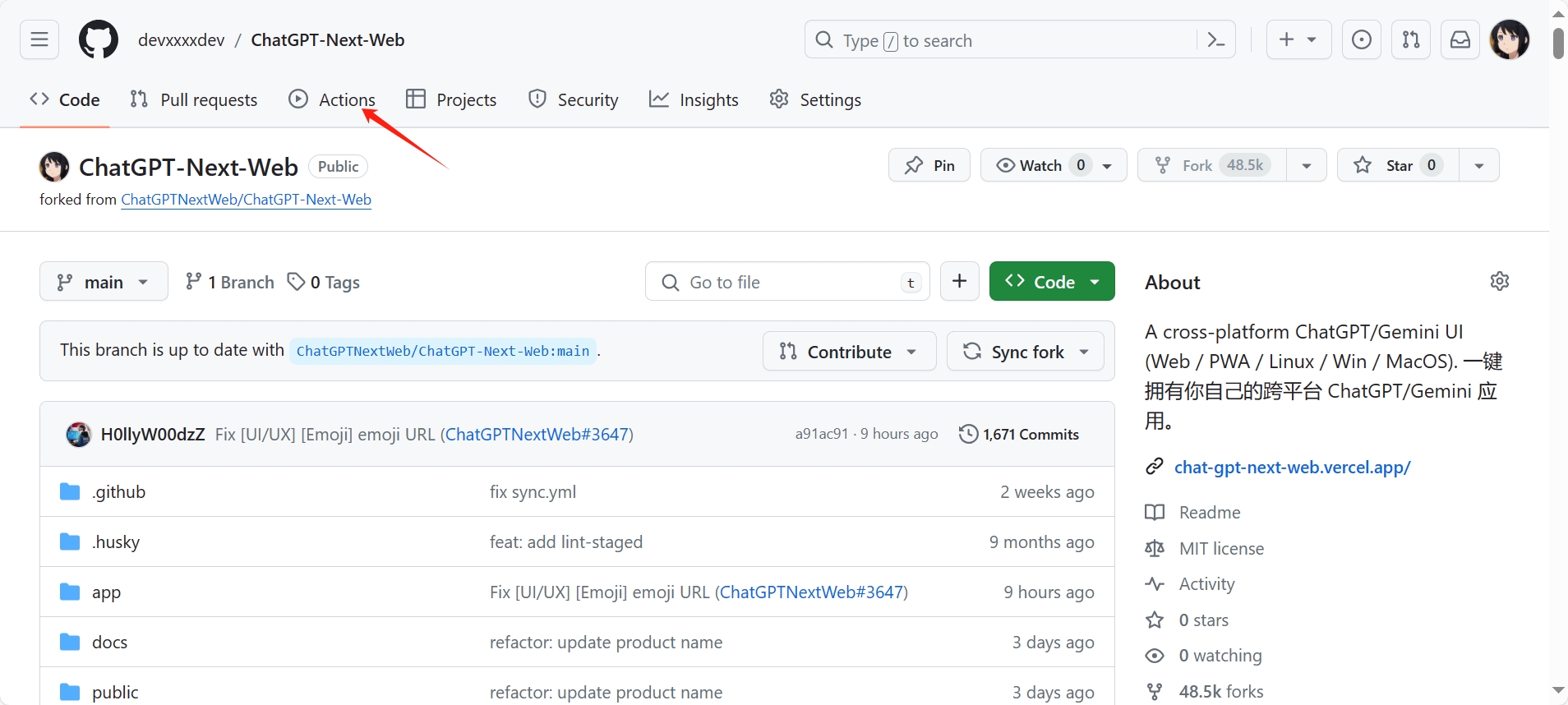This screenshot has width=1568, height=705.
Task: Click the Fork button
Action: click(x=1212, y=165)
